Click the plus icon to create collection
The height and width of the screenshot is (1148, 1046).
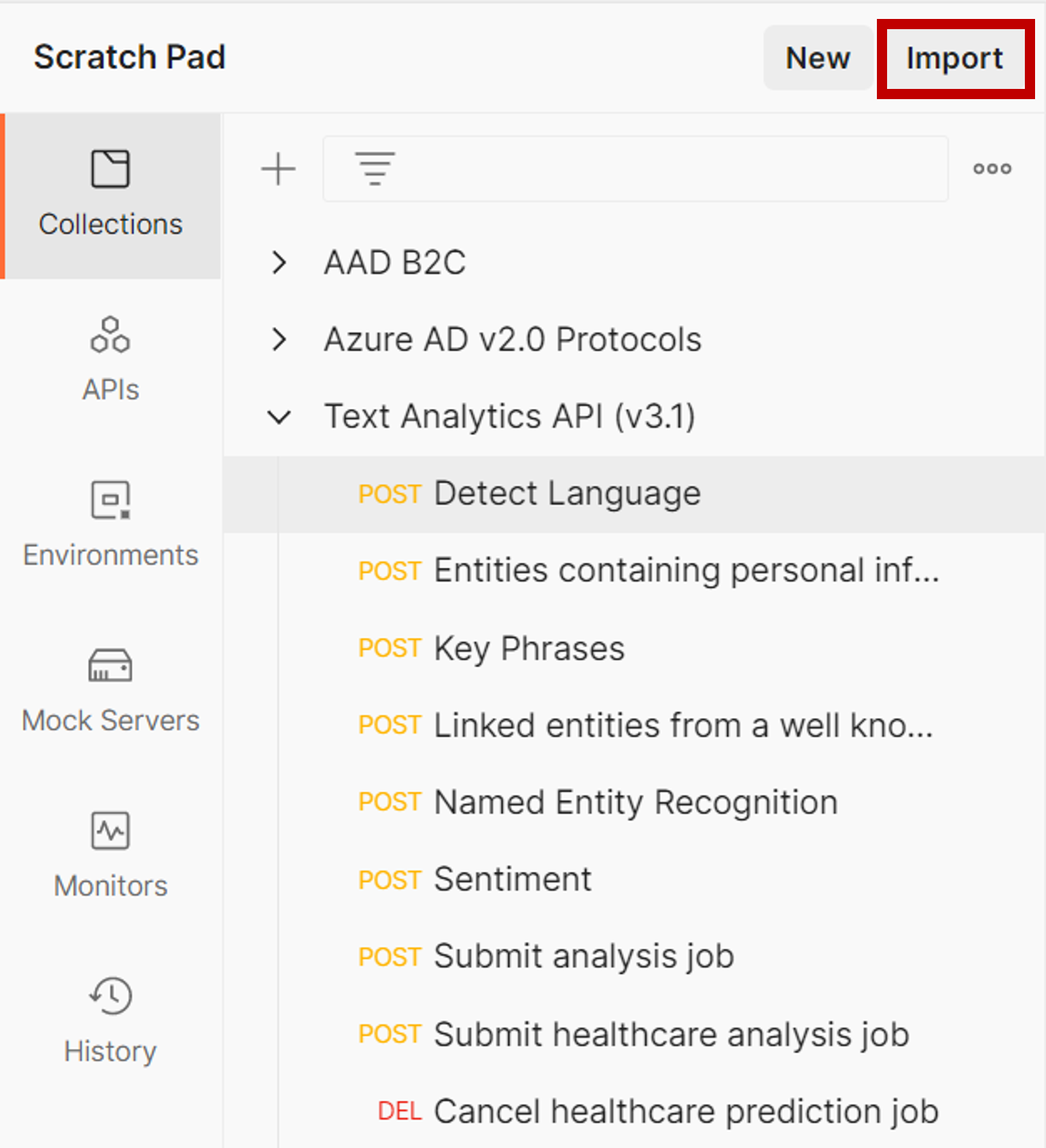(x=278, y=169)
